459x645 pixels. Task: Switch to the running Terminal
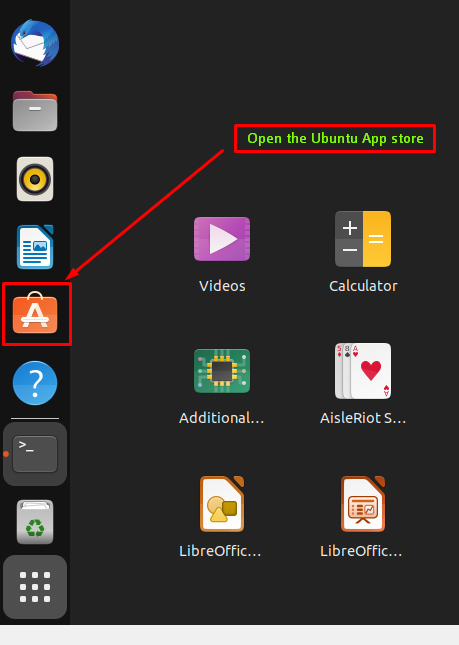click(35, 454)
